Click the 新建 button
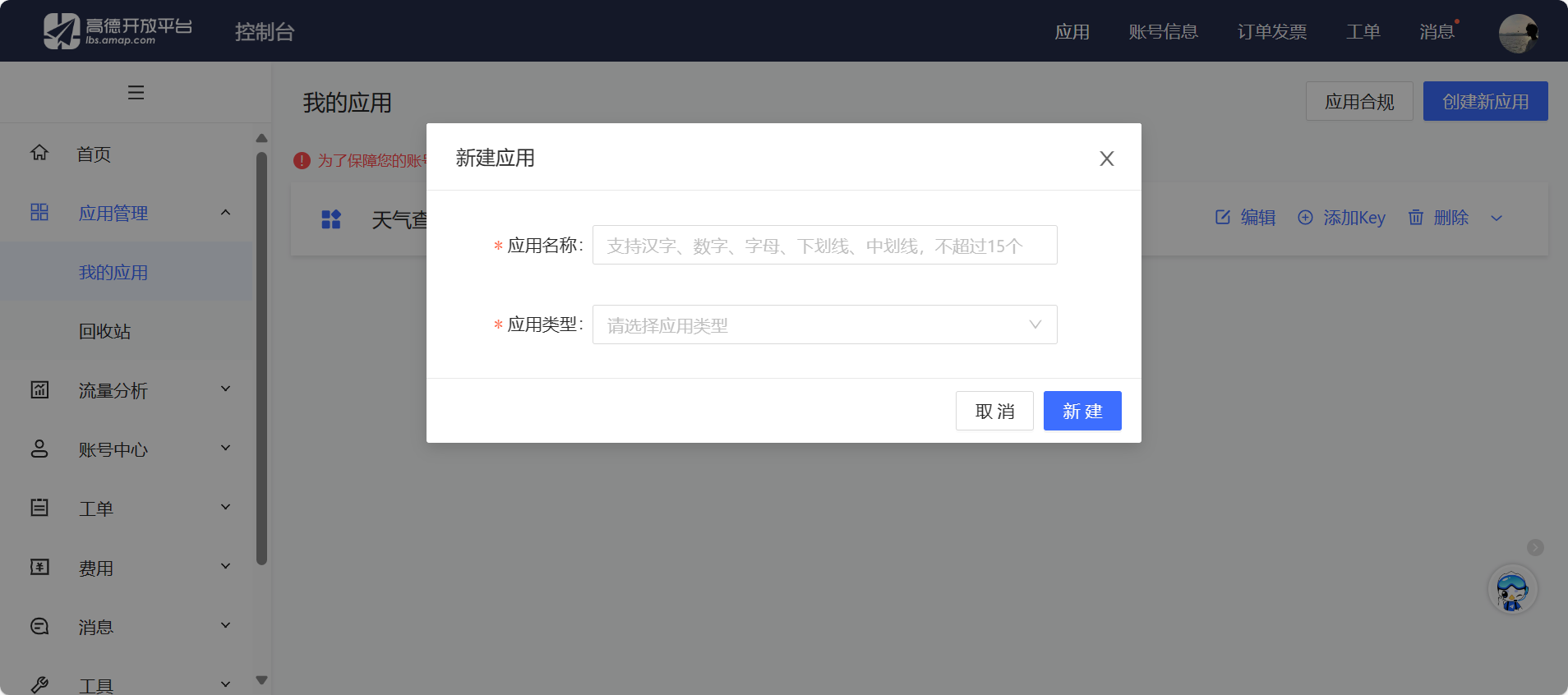This screenshot has width=1568, height=695. 1081,411
